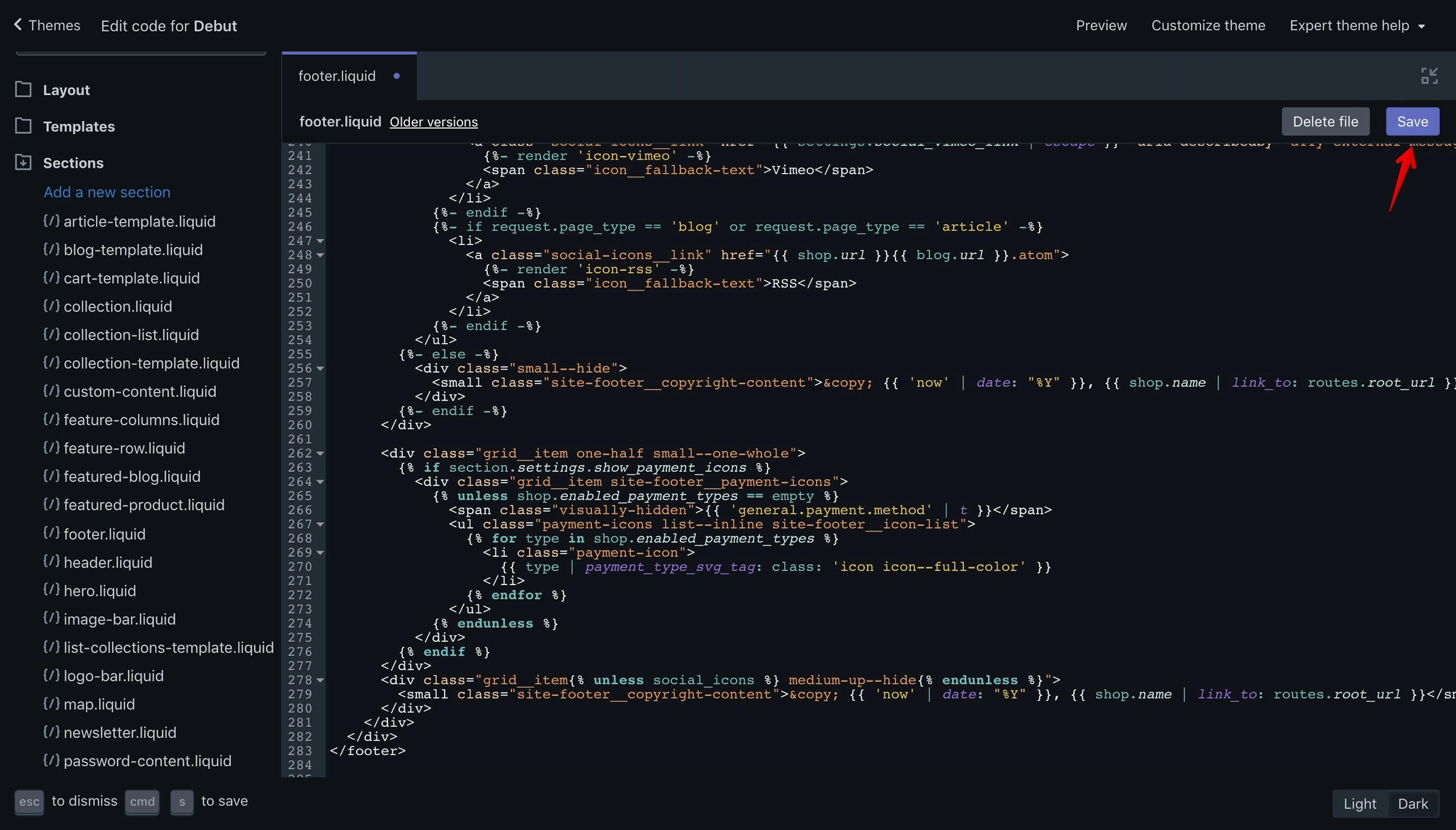The width and height of the screenshot is (1456, 830).
Task: Open Expert theme help dropdown
Action: click(x=1357, y=26)
